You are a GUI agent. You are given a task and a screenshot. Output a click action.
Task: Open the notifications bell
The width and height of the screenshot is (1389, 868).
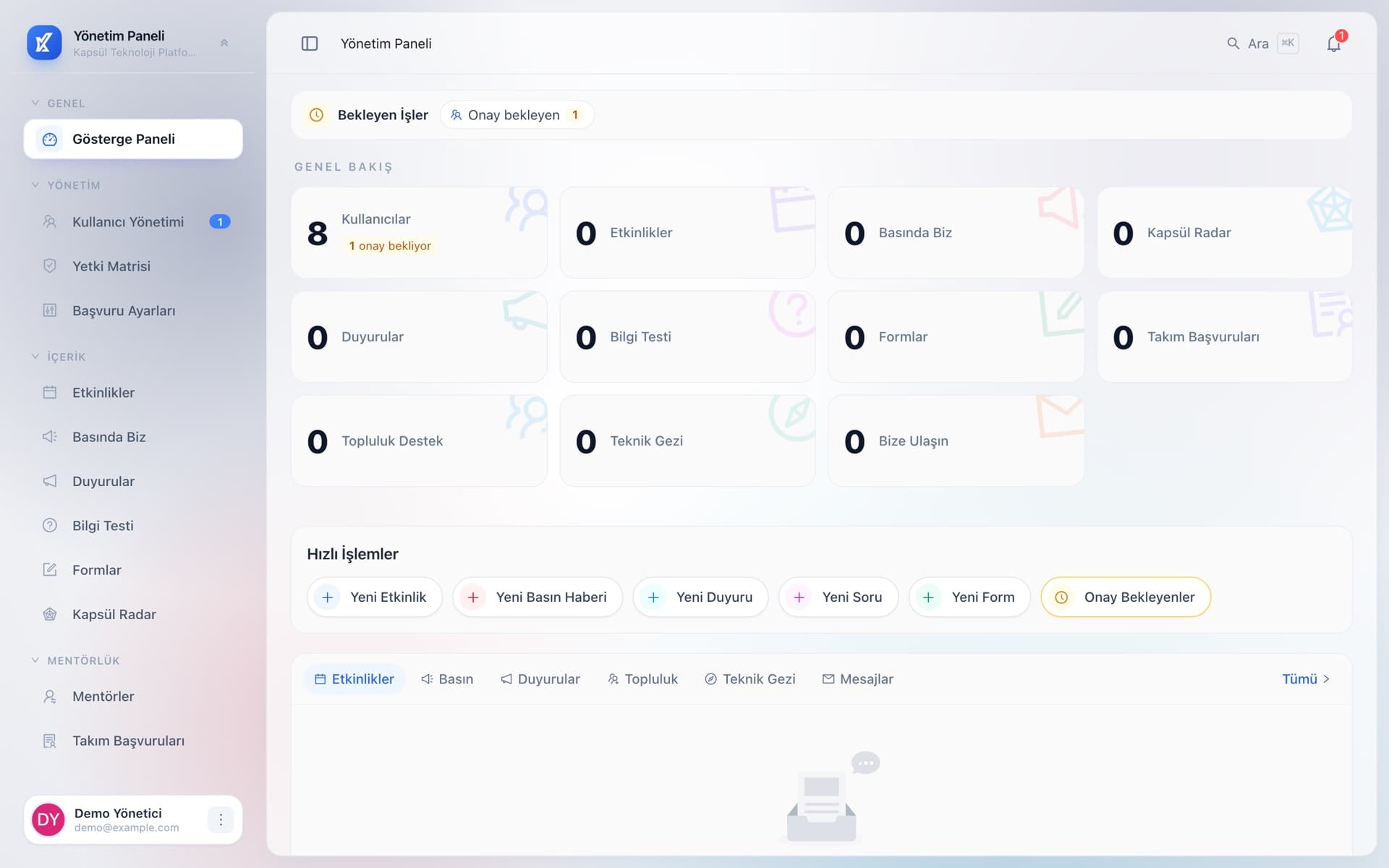tap(1334, 43)
